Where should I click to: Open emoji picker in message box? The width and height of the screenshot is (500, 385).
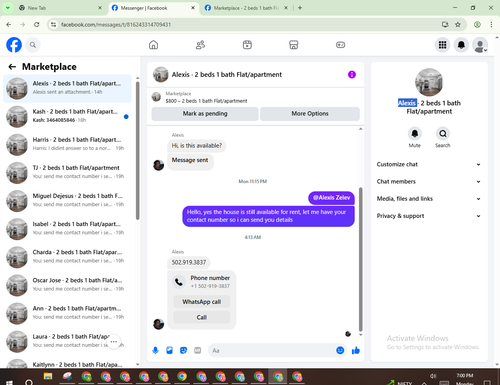point(340,350)
